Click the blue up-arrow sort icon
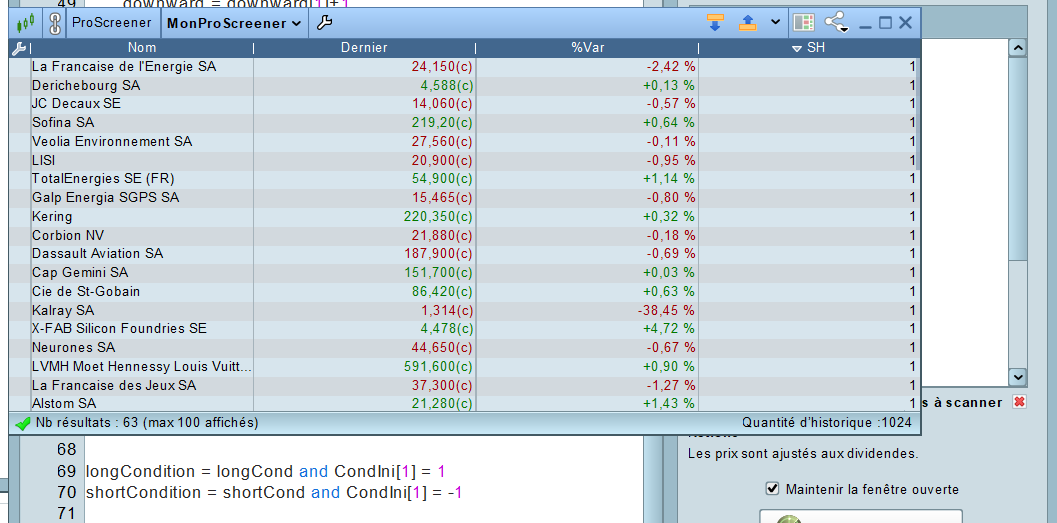Image resolution: width=1057 pixels, height=523 pixels. coord(748,23)
